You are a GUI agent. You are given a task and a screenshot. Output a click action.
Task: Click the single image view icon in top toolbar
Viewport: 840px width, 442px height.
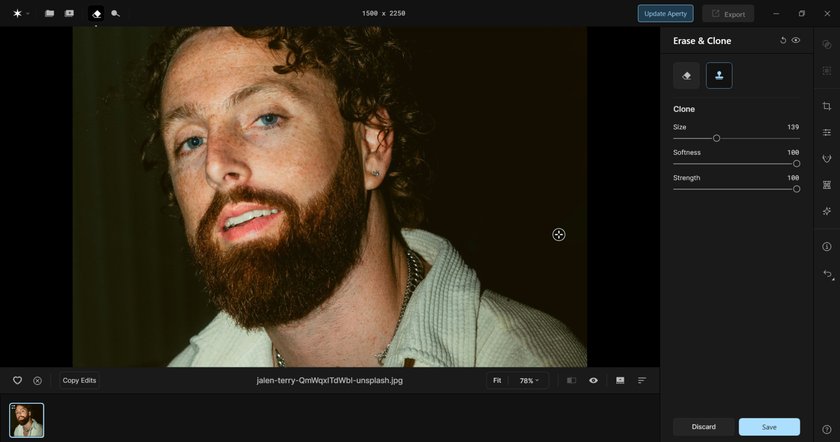(x=69, y=13)
